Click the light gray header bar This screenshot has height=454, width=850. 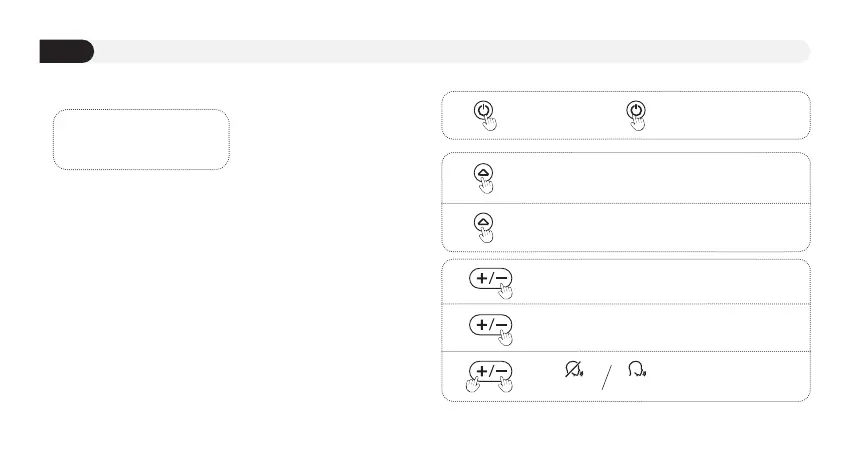450,51
